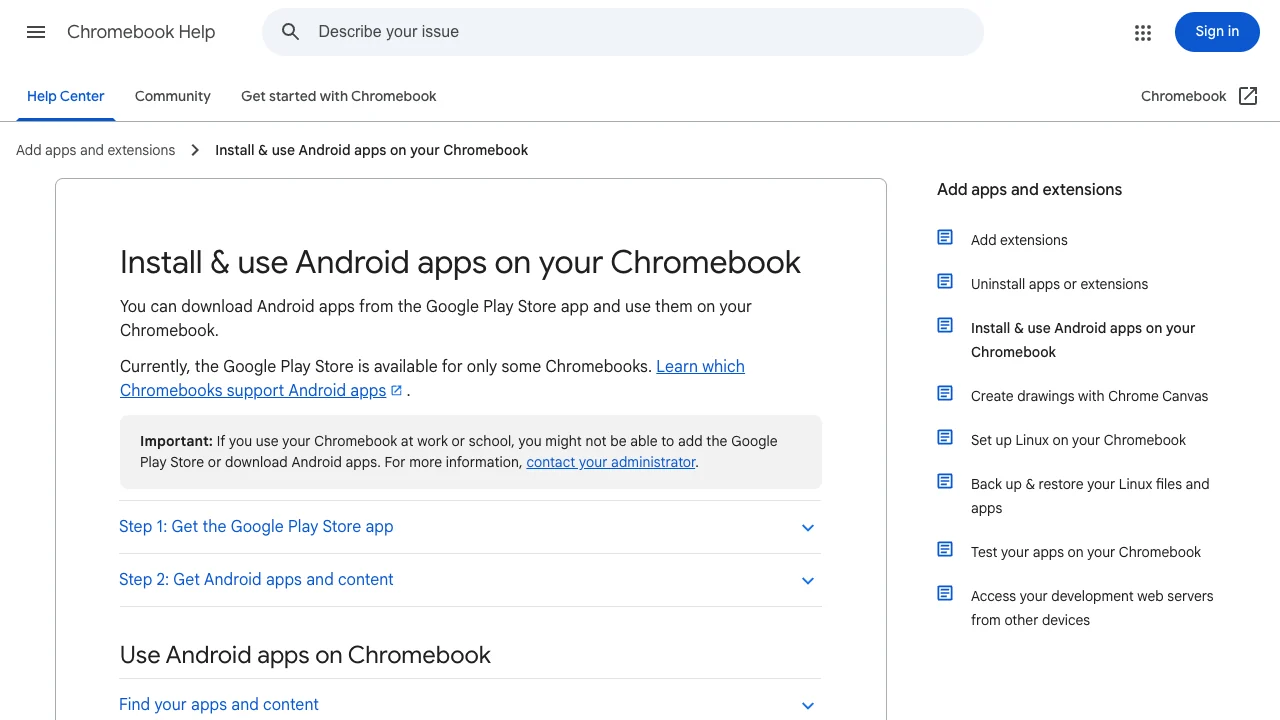The width and height of the screenshot is (1280, 720).
Task: Open Learn which Chromebooks support Android apps link
Action: click(x=432, y=378)
